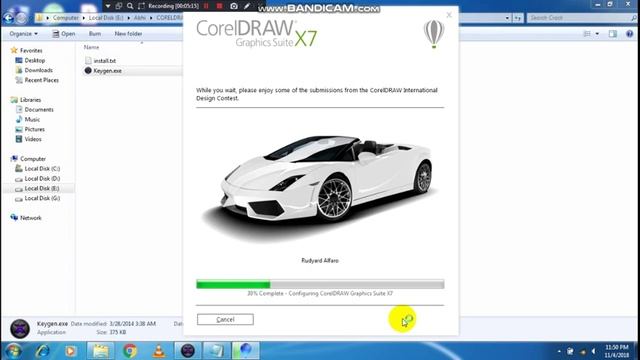Click the taskbar clock
640x360 pixels.
coord(617,351)
